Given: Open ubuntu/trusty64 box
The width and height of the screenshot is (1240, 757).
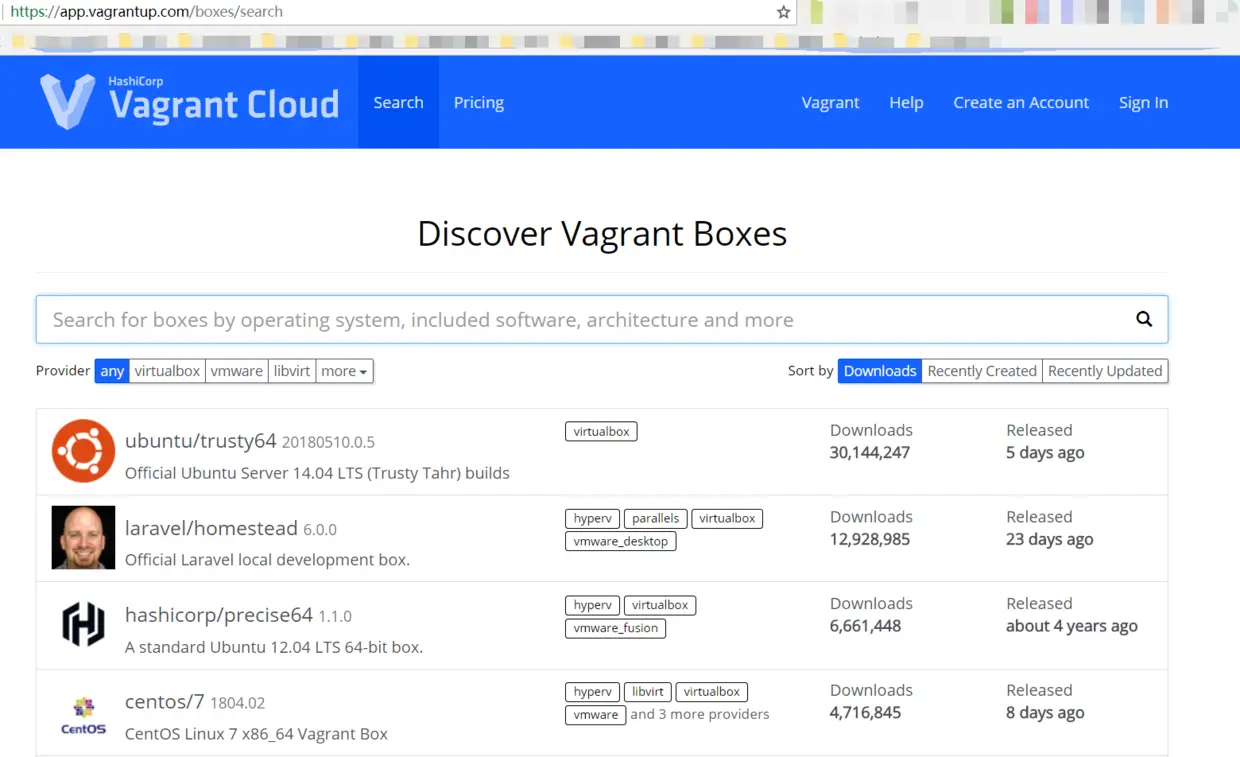Looking at the screenshot, I should (x=200, y=440).
